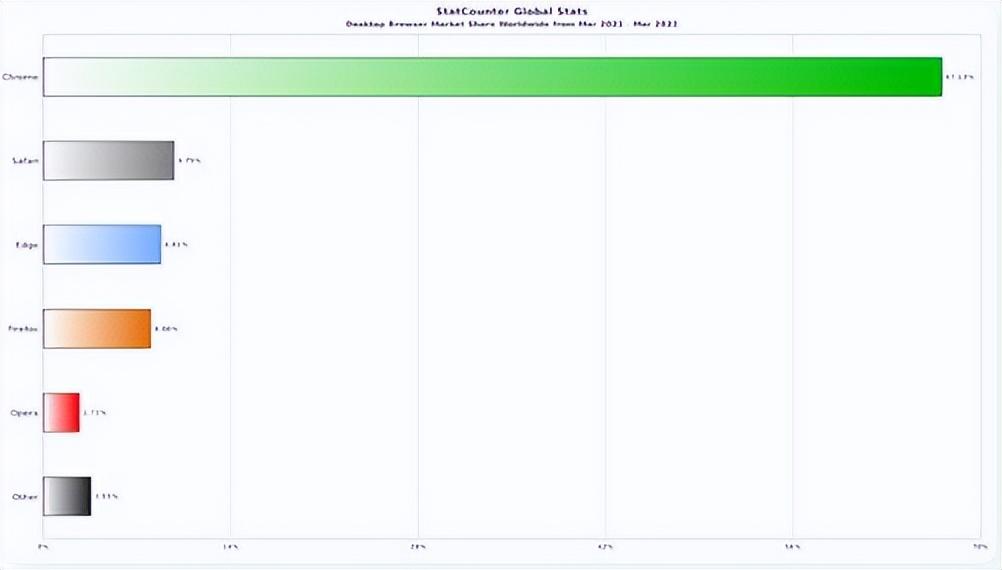Click the Firefox axis label
The width and height of the screenshot is (1002, 570).
pos(24,328)
